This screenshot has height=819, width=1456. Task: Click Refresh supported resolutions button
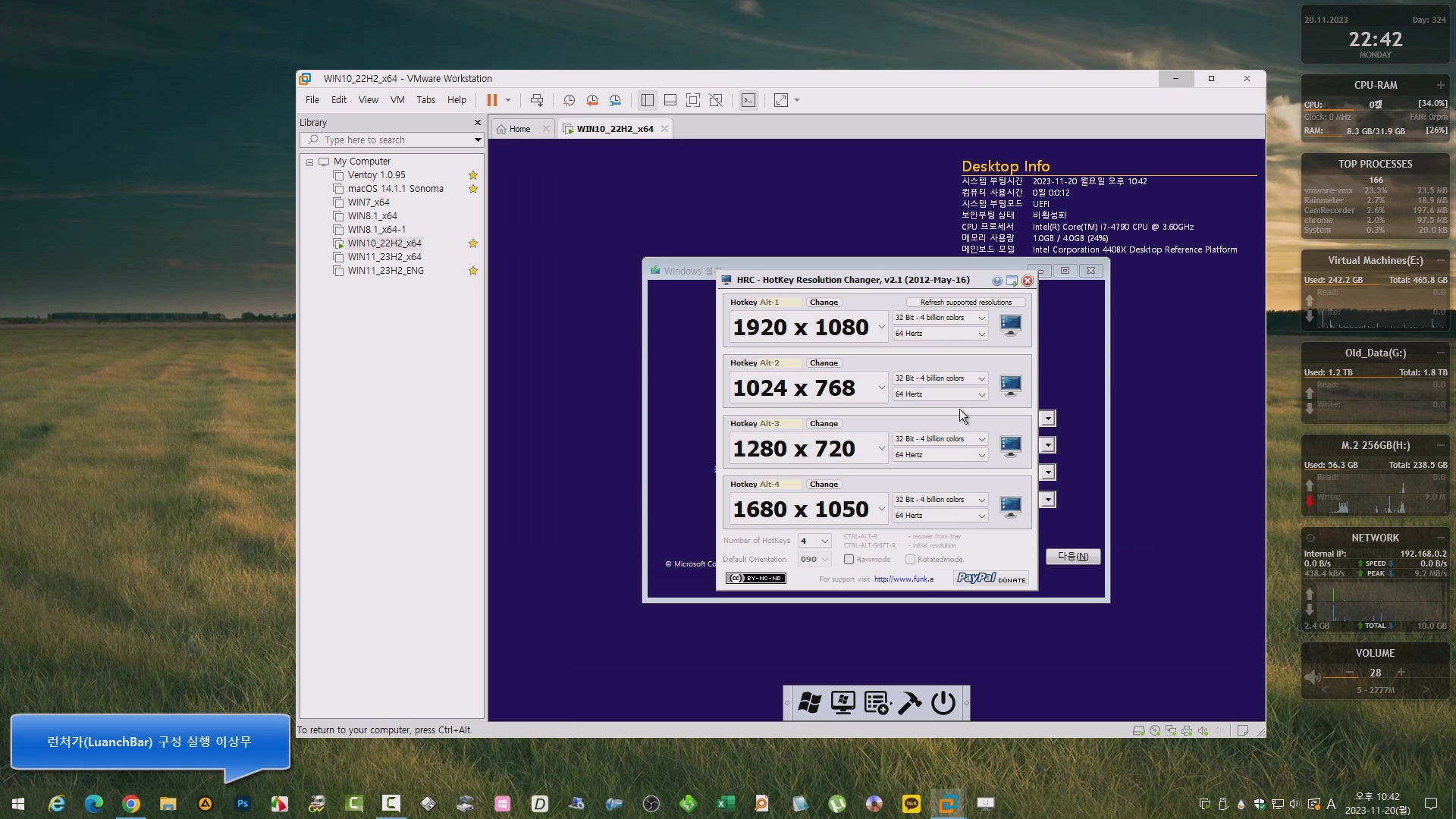[965, 303]
